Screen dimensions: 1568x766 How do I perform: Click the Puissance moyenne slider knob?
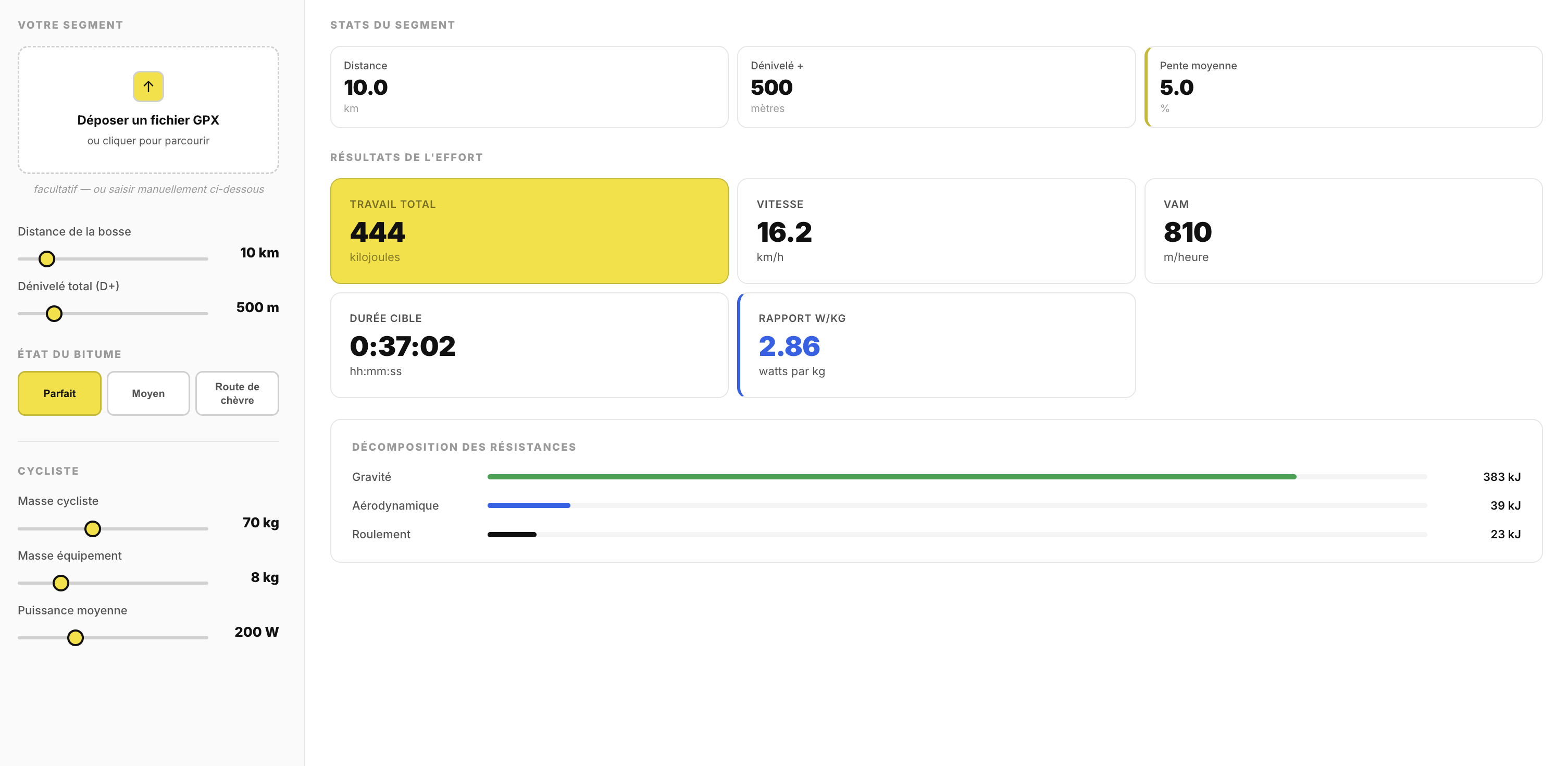(x=76, y=637)
